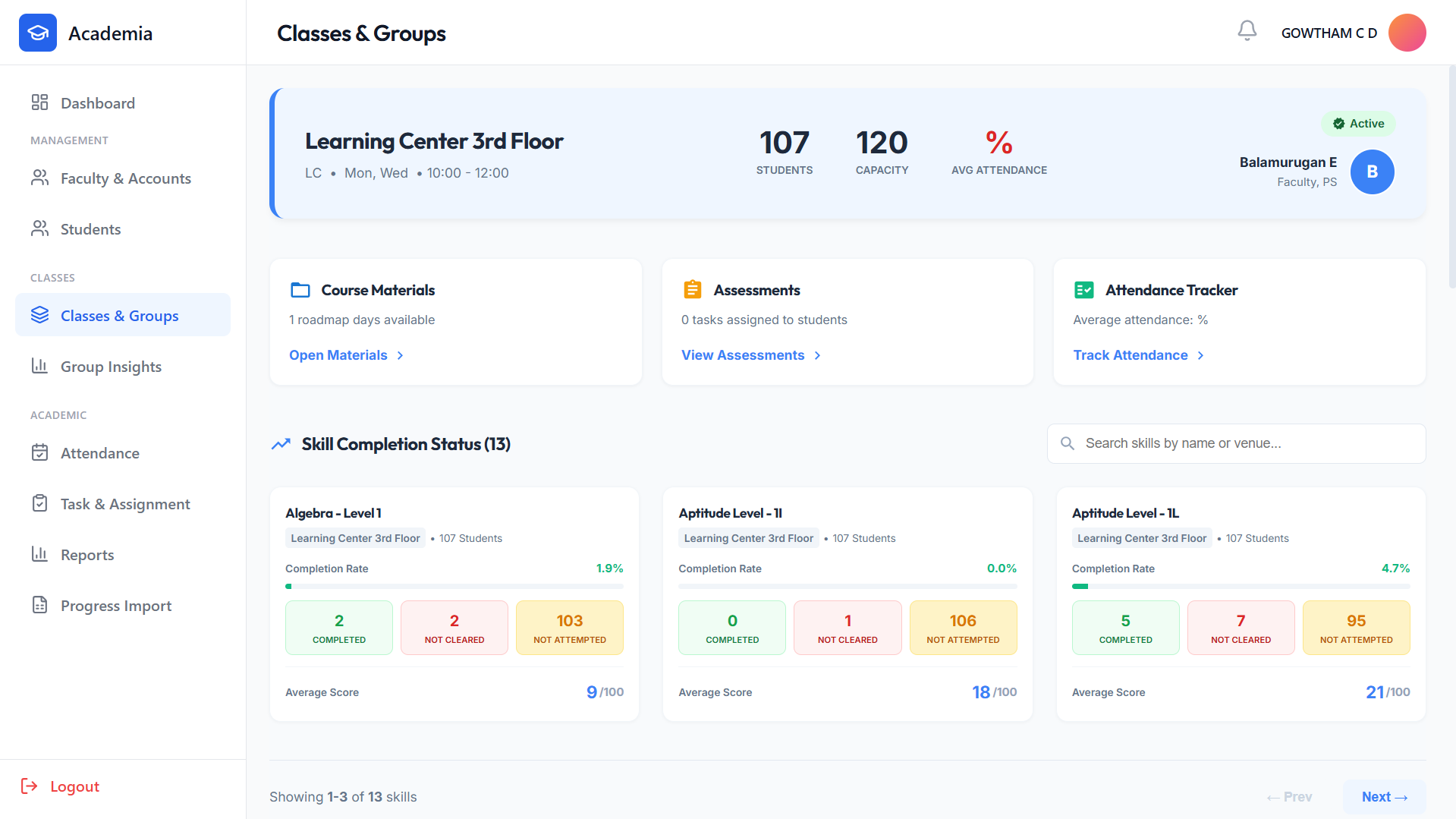Select Task & Assignment in sidebar
Image resolution: width=1456 pixels, height=819 pixels.
point(125,504)
